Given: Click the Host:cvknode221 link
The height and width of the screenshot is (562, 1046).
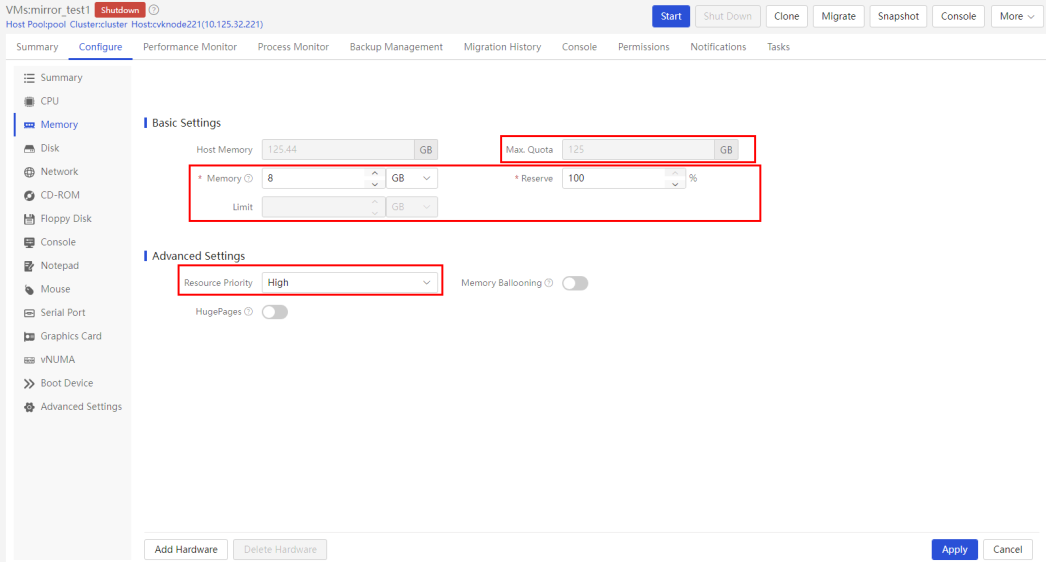Looking at the screenshot, I should click(197, 25).
